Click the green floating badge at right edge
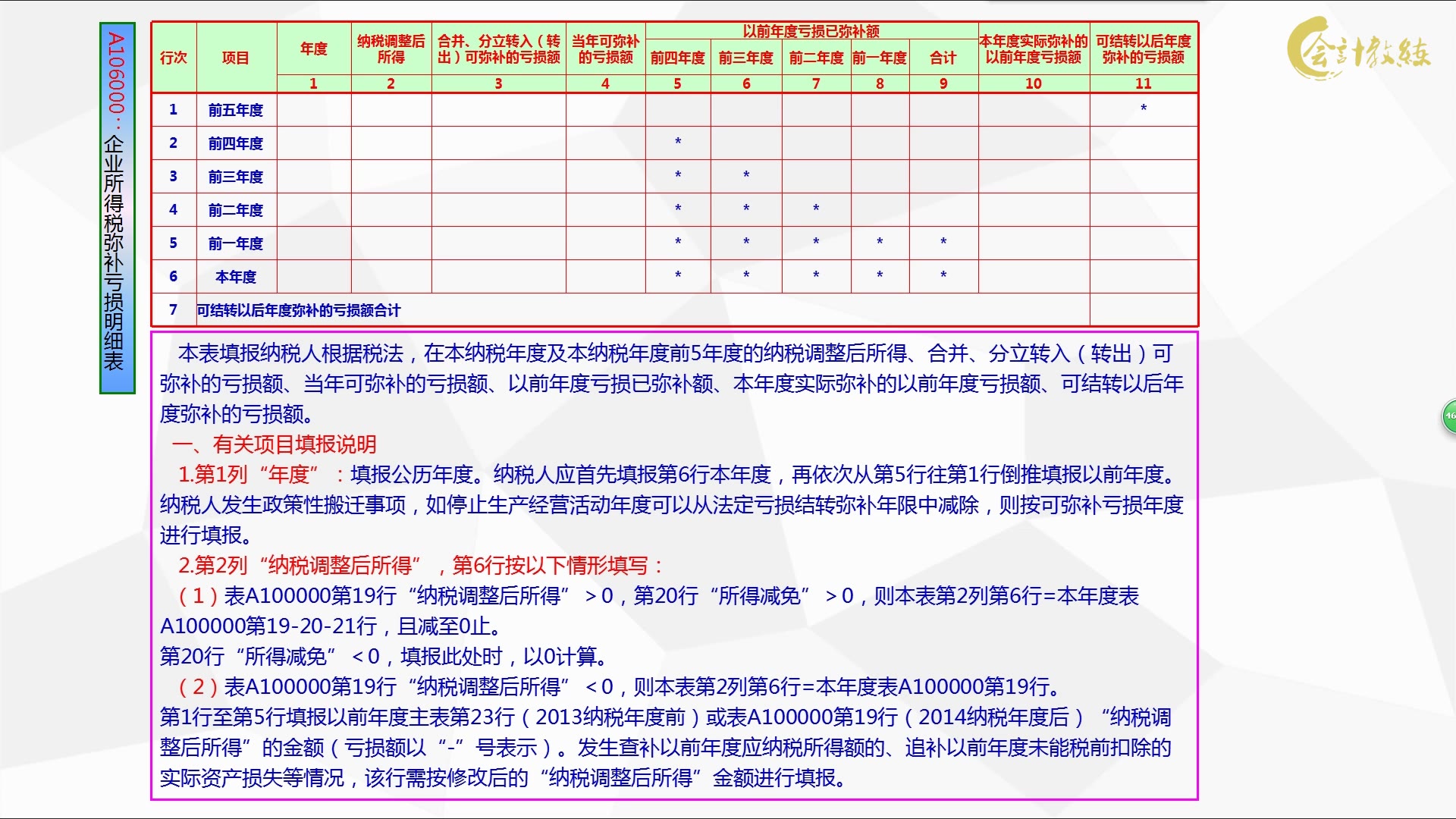Screen dimensions: 1456x819 pyautogui.click(x=1448, y=416)
